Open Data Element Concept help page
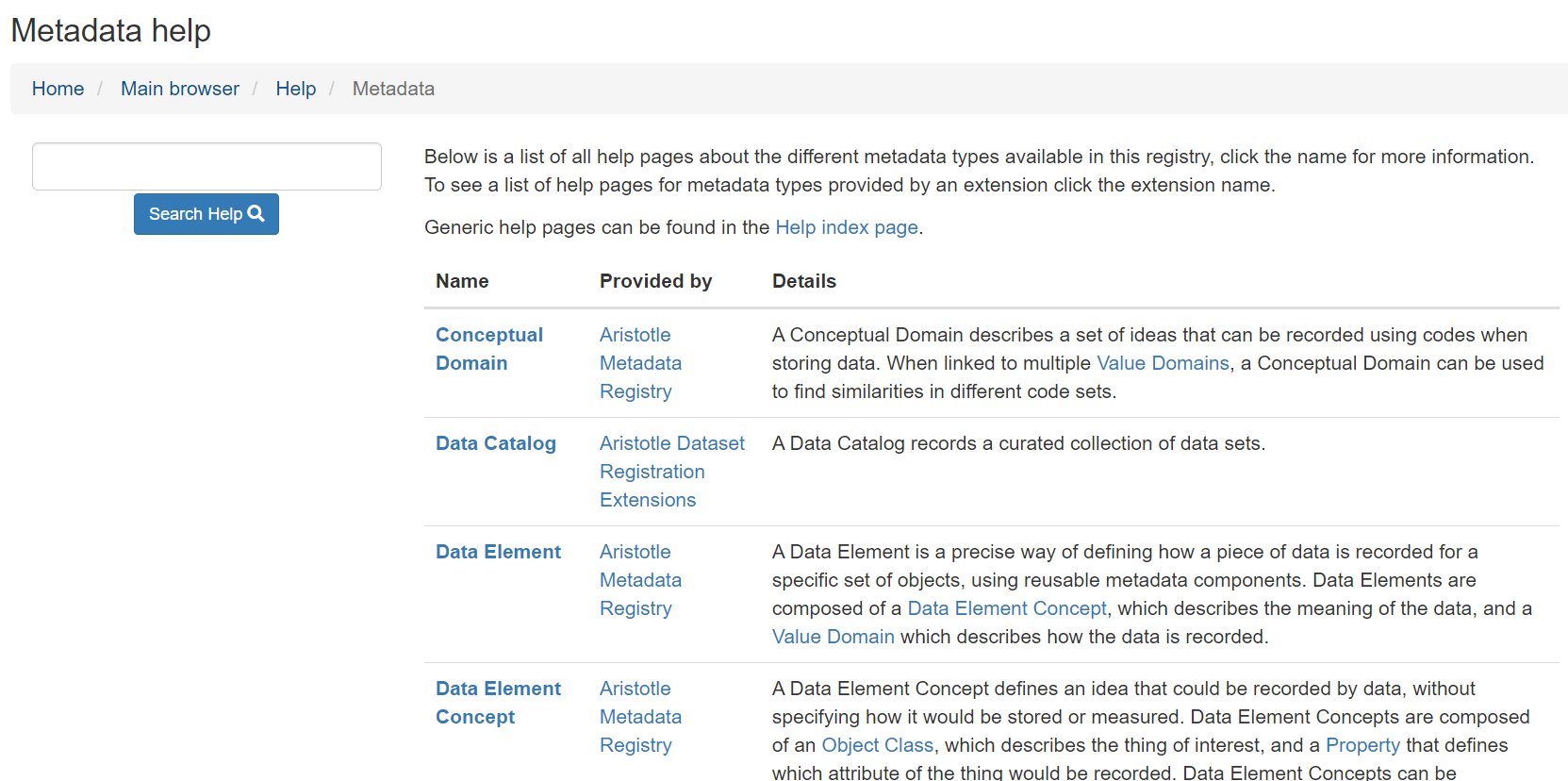The height and width of the screenshot is (781, 1568). [x=498, y=703]
